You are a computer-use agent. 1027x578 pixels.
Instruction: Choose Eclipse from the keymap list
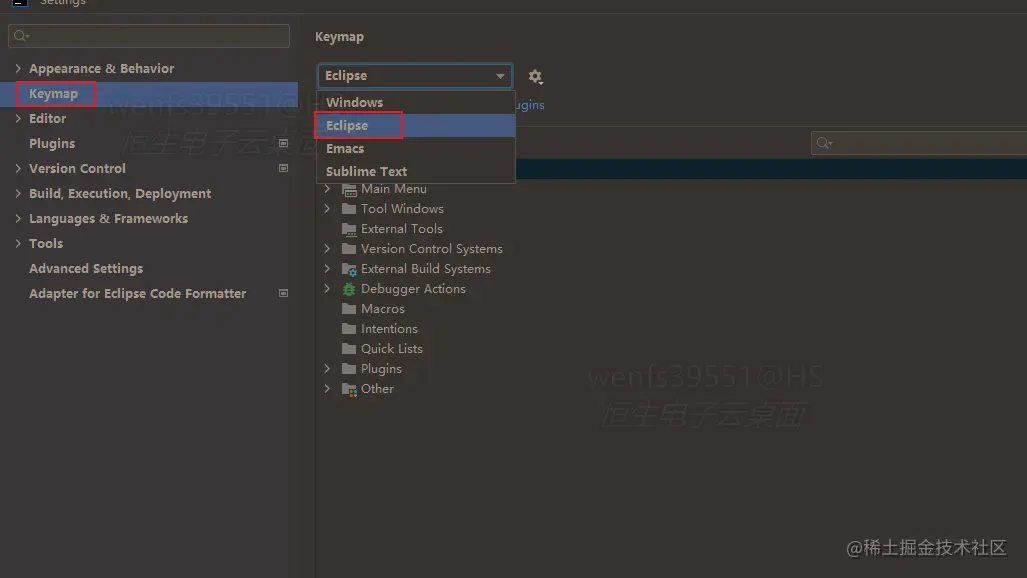[416, 125]
